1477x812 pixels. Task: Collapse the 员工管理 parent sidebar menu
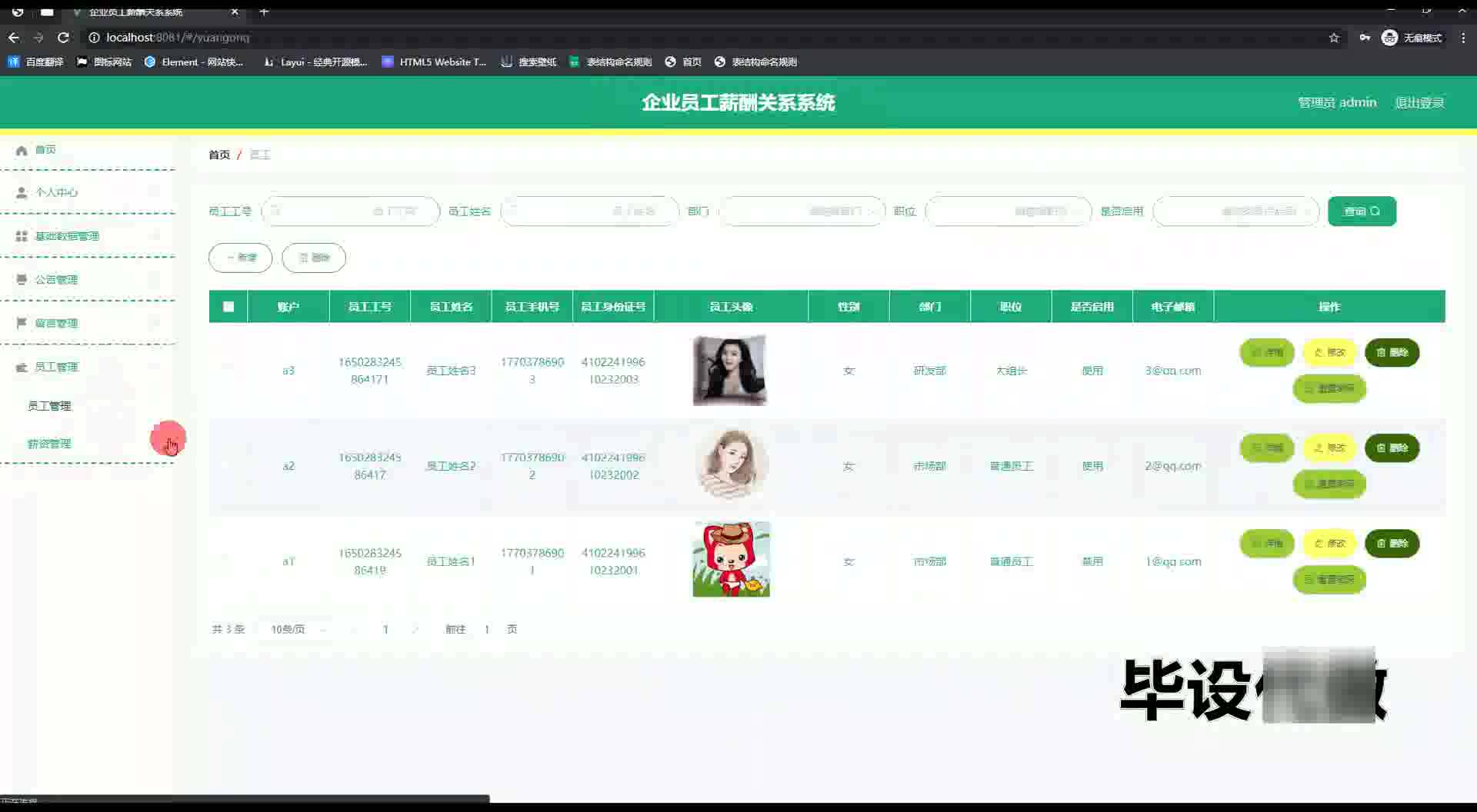click(x=88, y=368)
